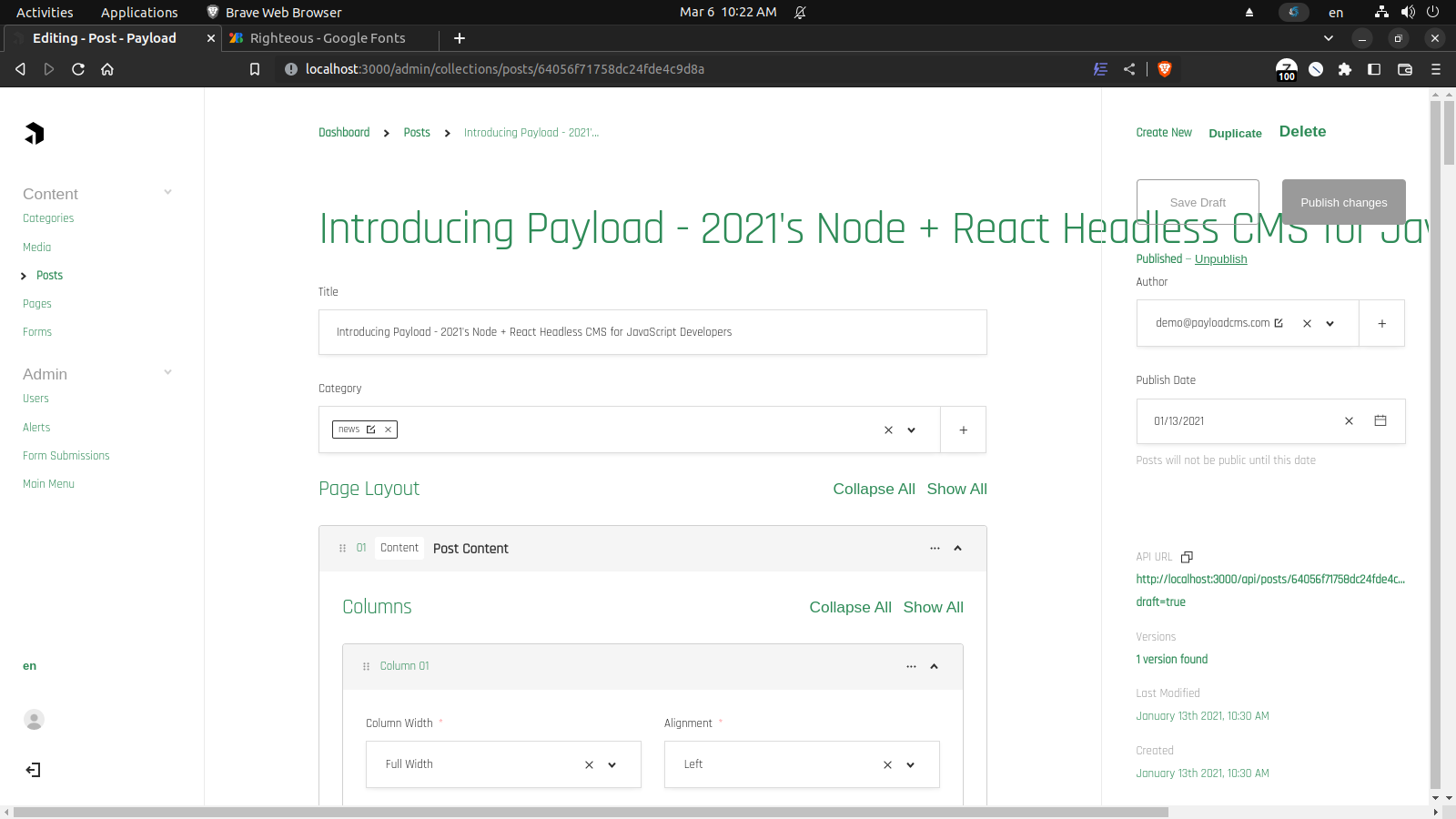The image size is (1456, 819).
Task: Clear the Full Width column value
Action: [589, 764]
